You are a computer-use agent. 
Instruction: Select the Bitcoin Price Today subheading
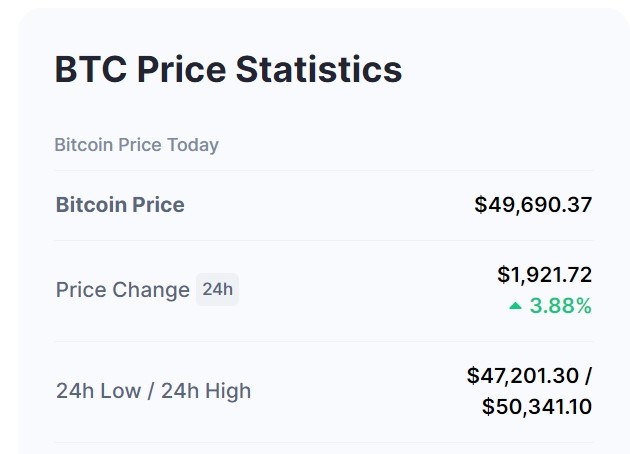click(136, 145)
